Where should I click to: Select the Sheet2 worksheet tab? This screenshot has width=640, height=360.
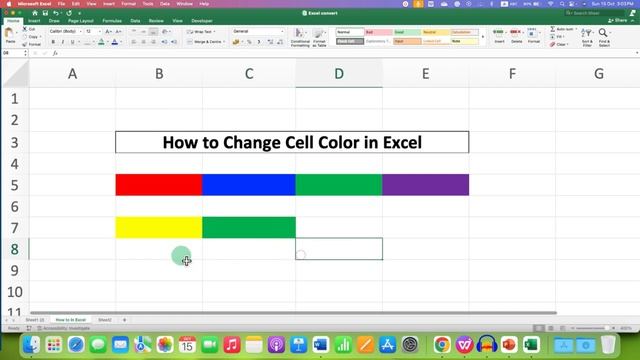pos(105,320)
